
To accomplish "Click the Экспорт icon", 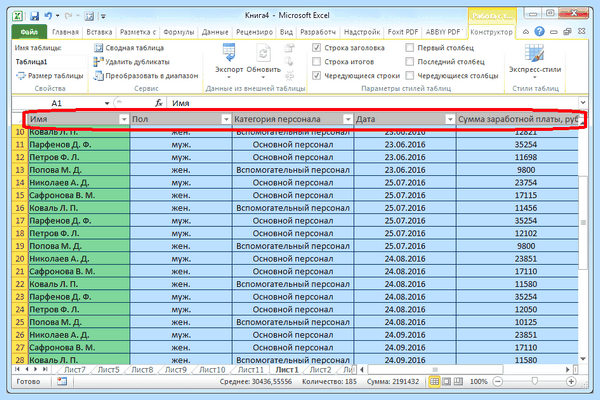I will click(x=229, y=52).
